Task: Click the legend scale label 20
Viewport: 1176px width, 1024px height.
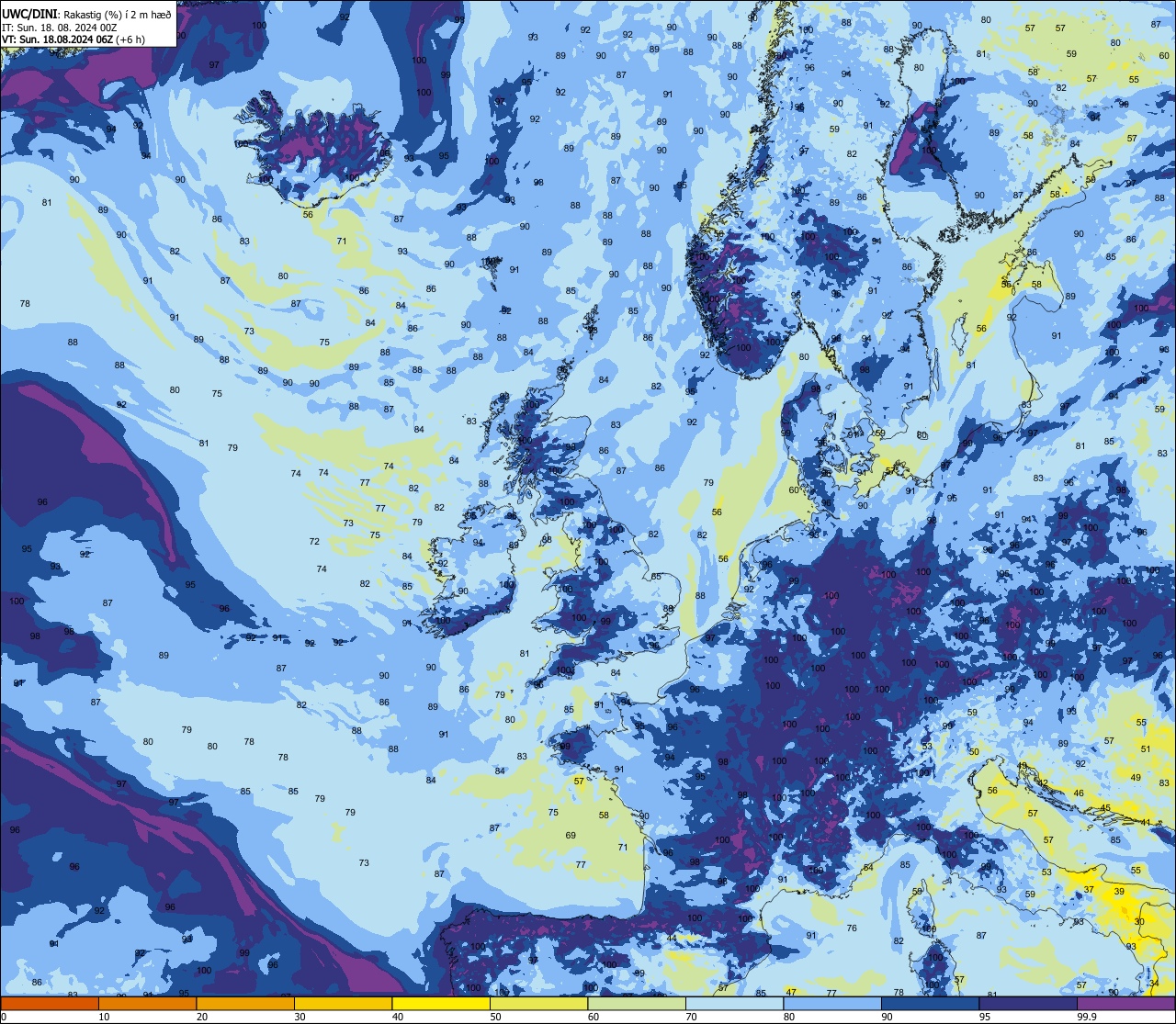Action: [x=202, y=1017]
